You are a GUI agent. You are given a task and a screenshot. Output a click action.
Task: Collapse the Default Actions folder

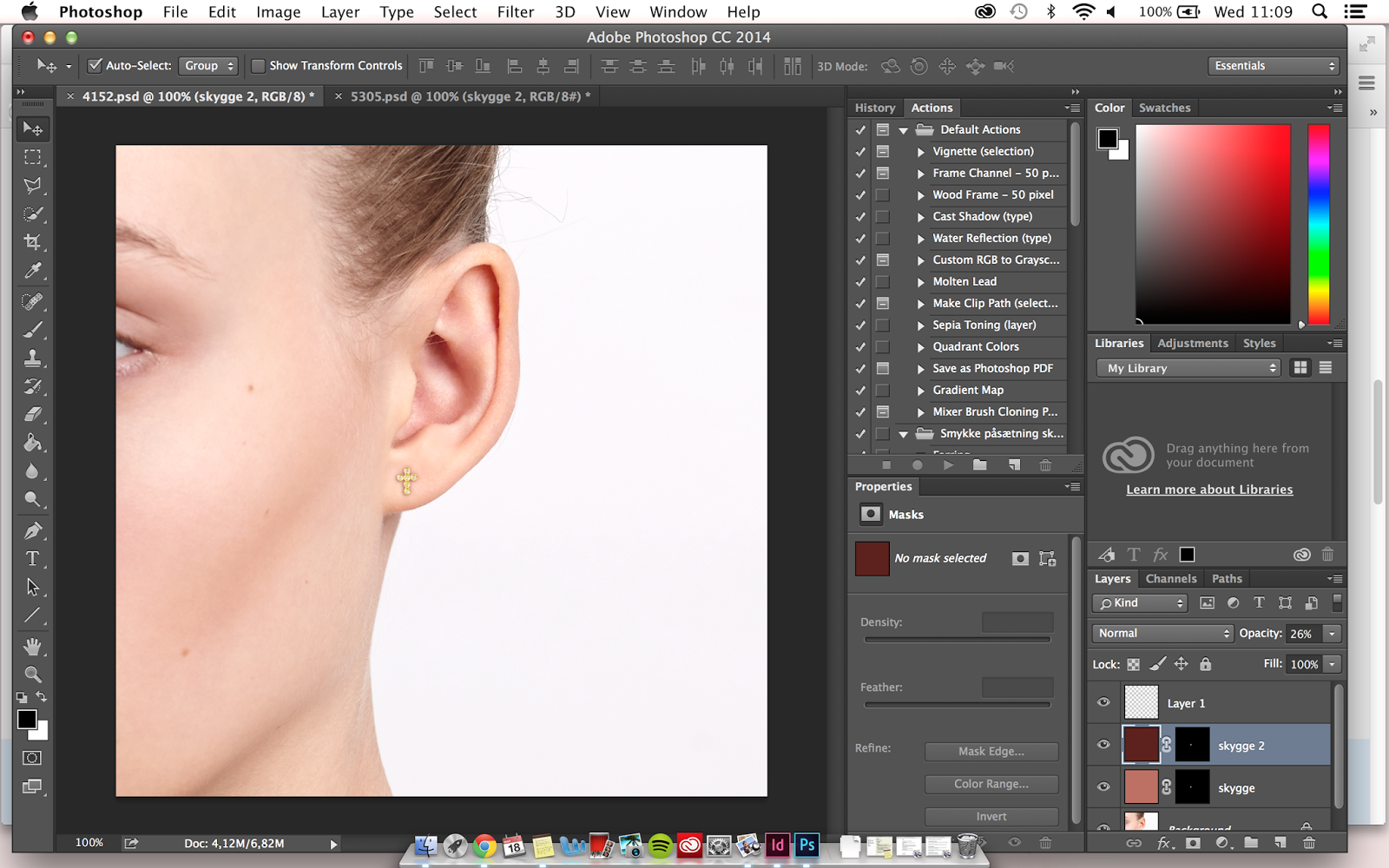click(x=904, y=130)
